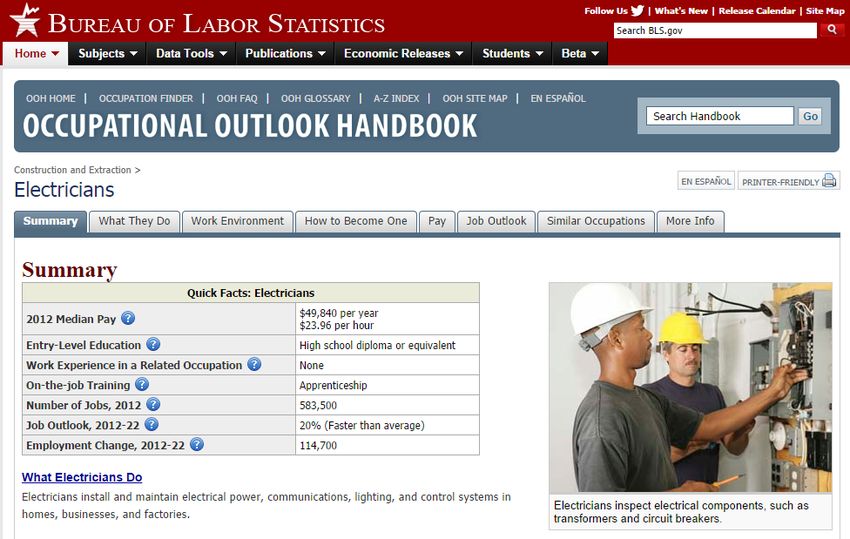Open the A-Z INDEX link
This screenshot has width=850, height=539.
point(396,99)
